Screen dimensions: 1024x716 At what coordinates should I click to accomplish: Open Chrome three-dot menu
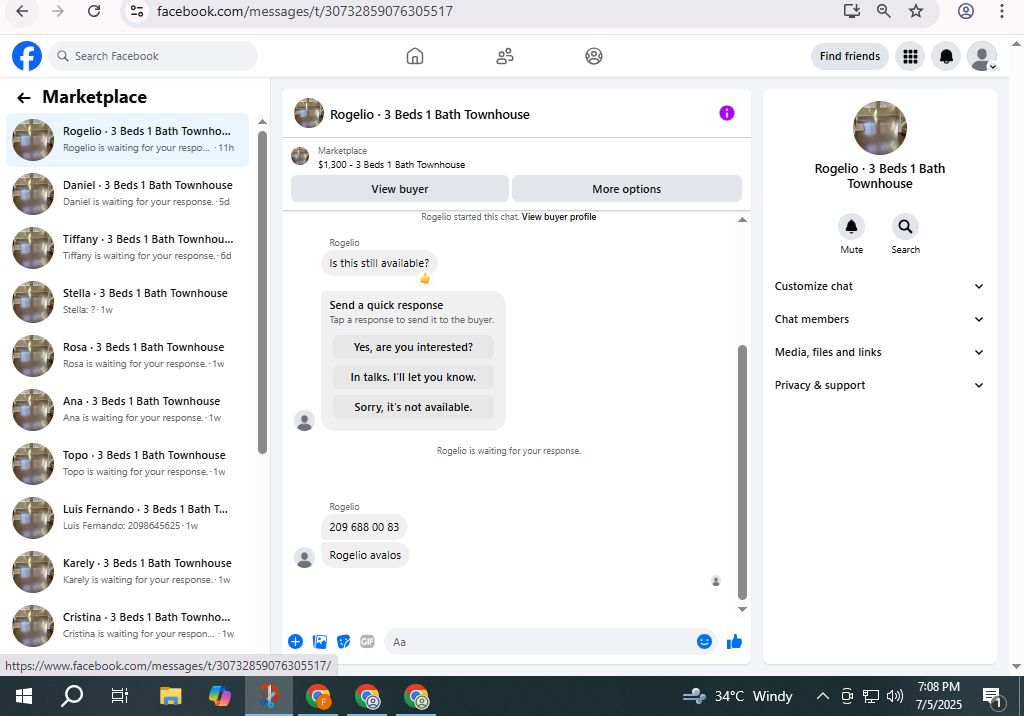(1001, 11)
